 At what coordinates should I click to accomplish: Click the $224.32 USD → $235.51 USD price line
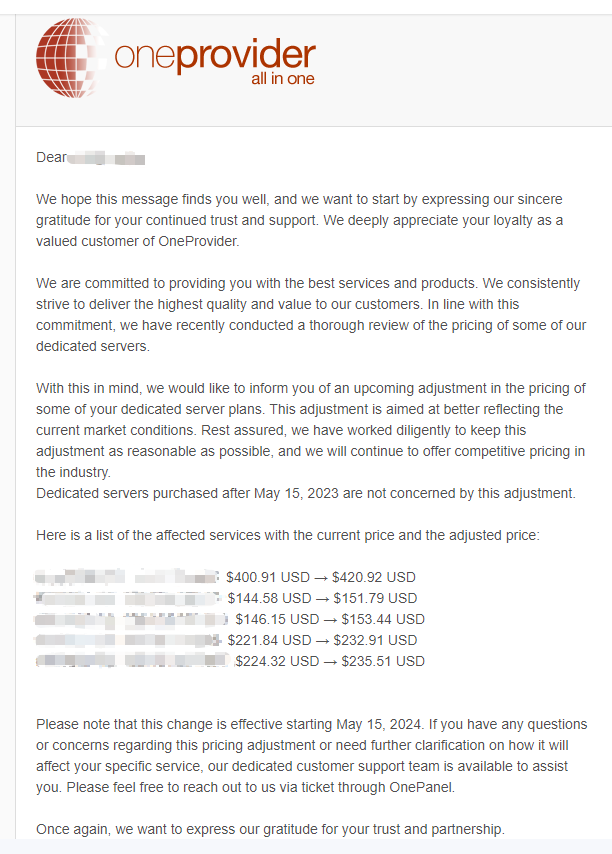[329, 661]
